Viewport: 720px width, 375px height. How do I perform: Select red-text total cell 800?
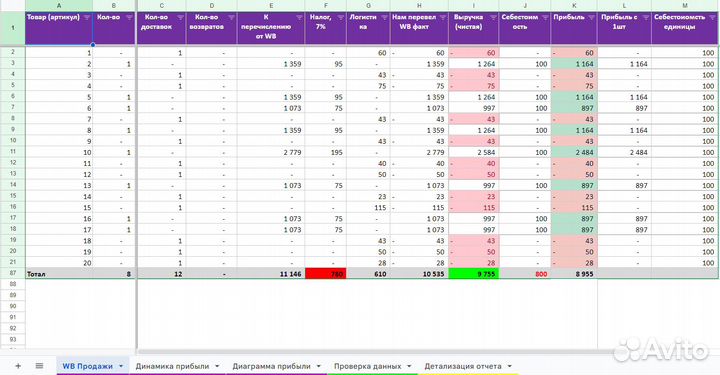pos(525,274)
